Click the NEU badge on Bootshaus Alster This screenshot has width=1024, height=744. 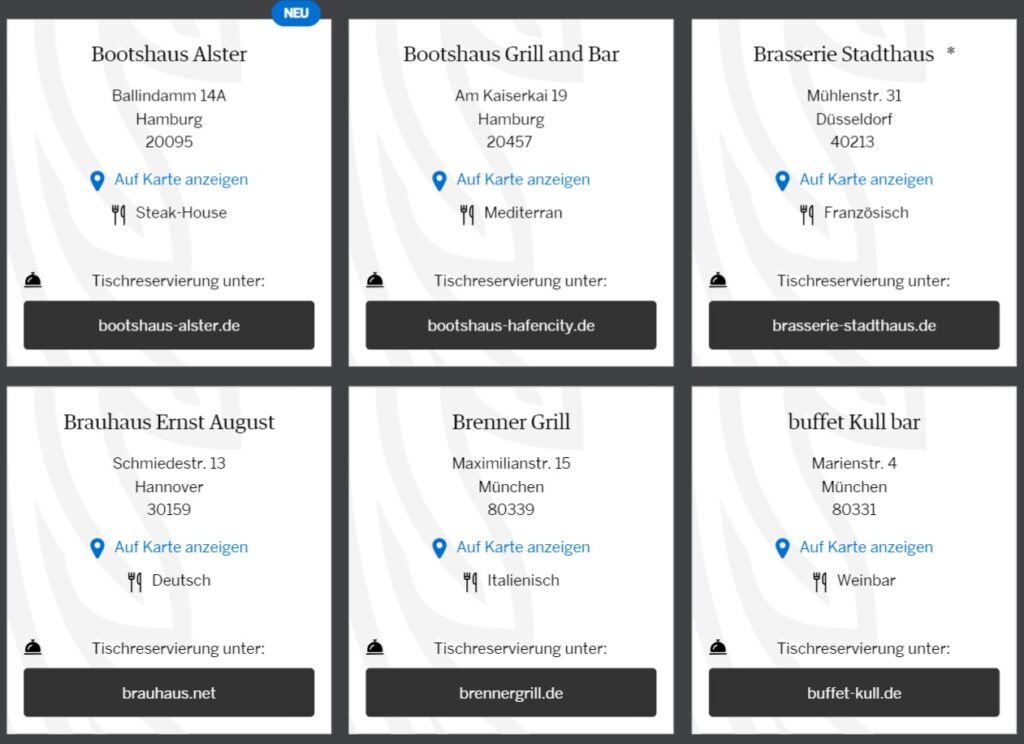pos(296,13)
